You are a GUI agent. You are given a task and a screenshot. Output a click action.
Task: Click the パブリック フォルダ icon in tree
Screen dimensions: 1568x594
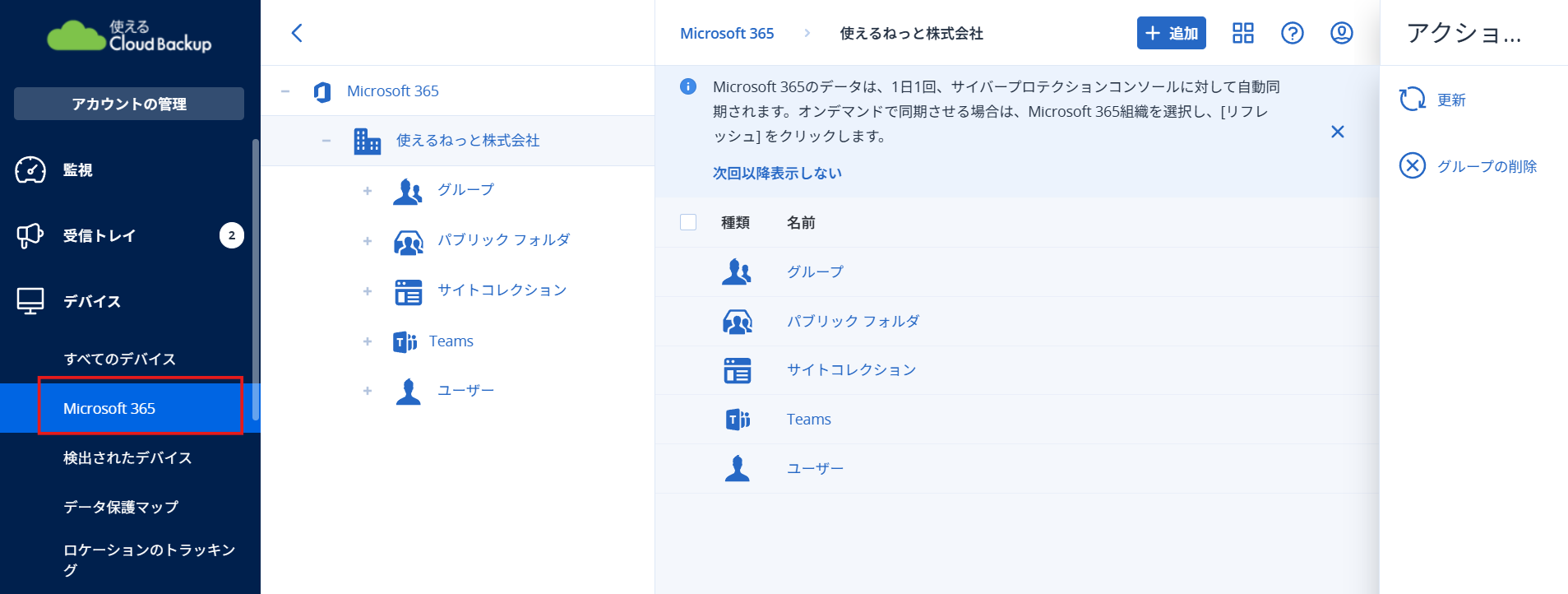409,241
